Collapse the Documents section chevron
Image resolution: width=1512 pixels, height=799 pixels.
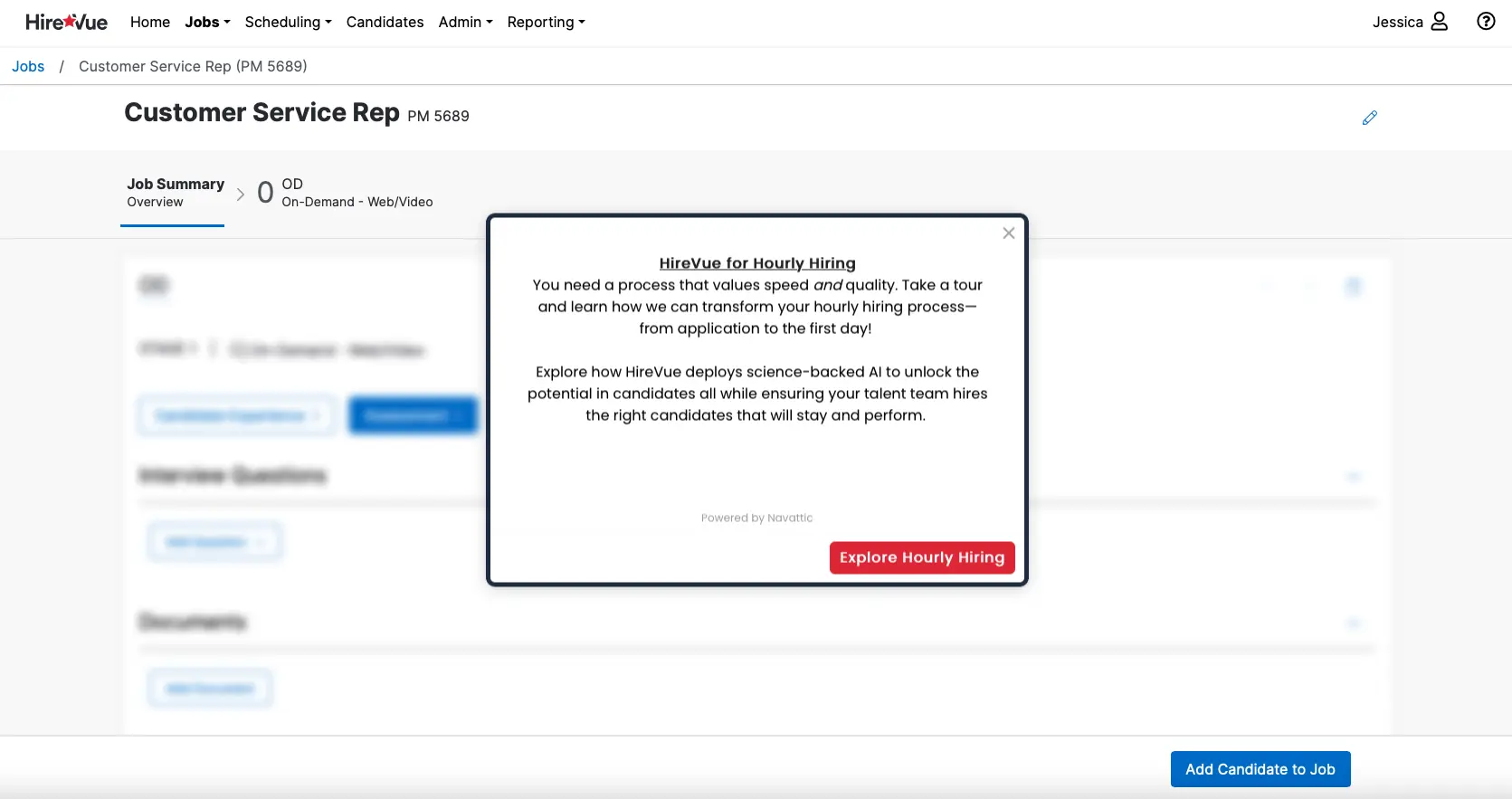[1354, 623]
